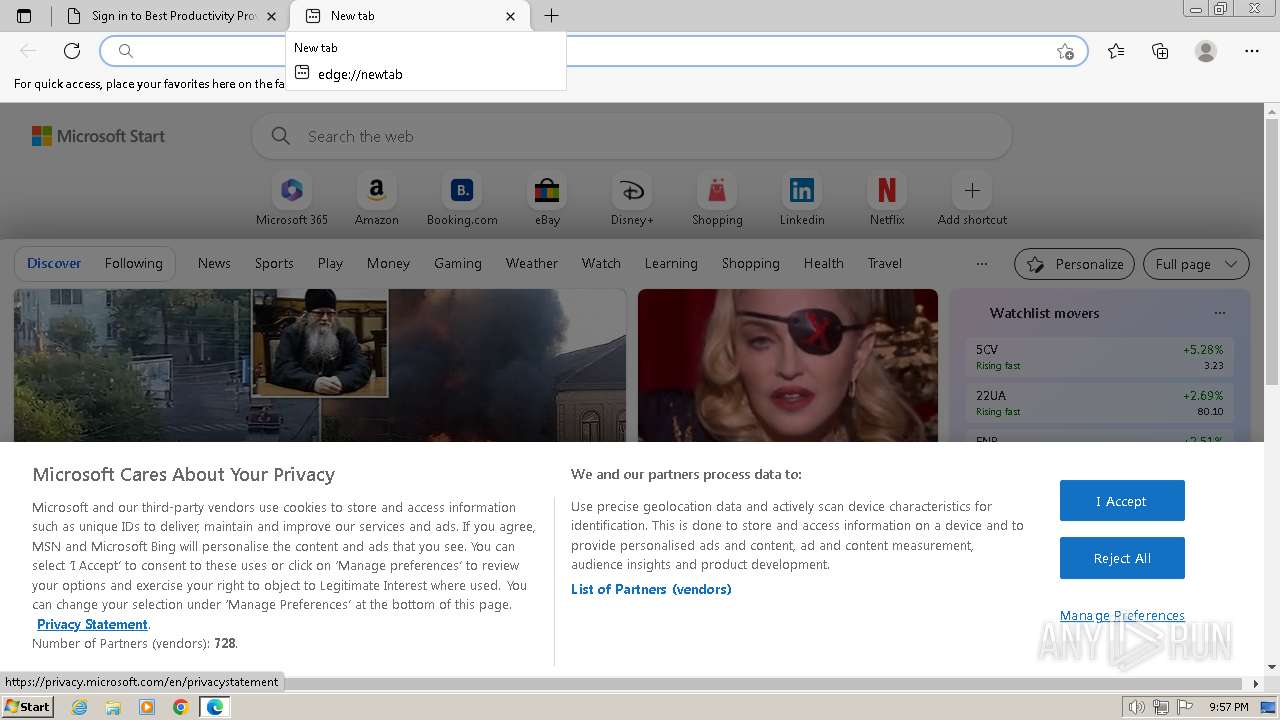
Task: Open the Shopping bag shortcut
Action: coord(717,200)
